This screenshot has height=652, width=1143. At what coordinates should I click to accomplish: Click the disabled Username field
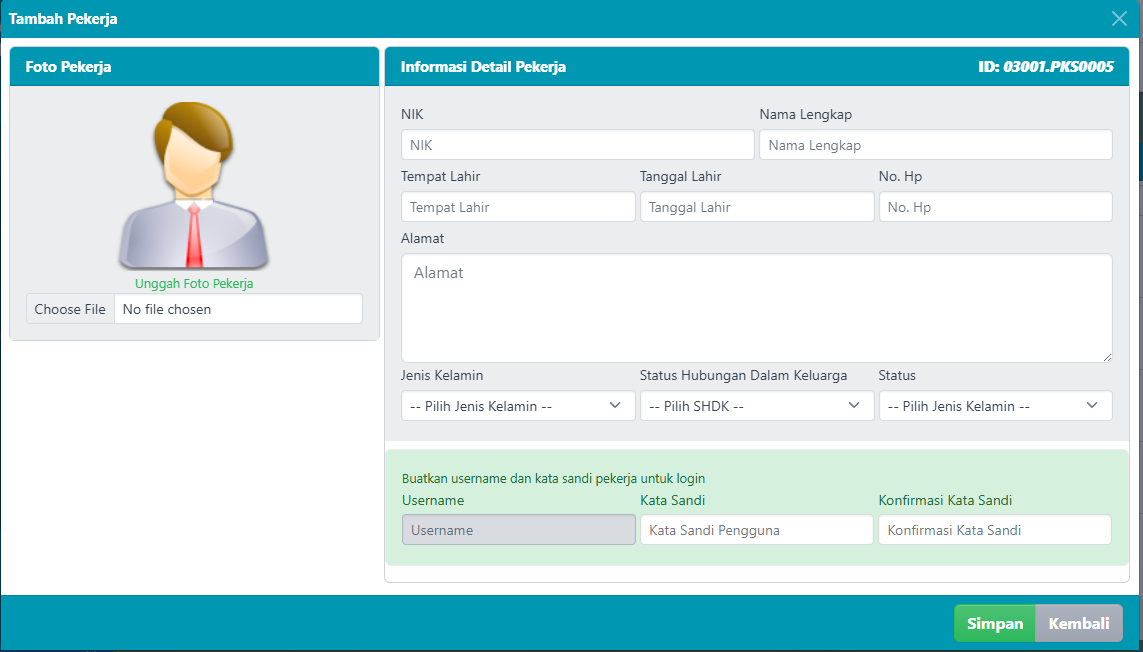pyautogui.click(x=518, y=530)
